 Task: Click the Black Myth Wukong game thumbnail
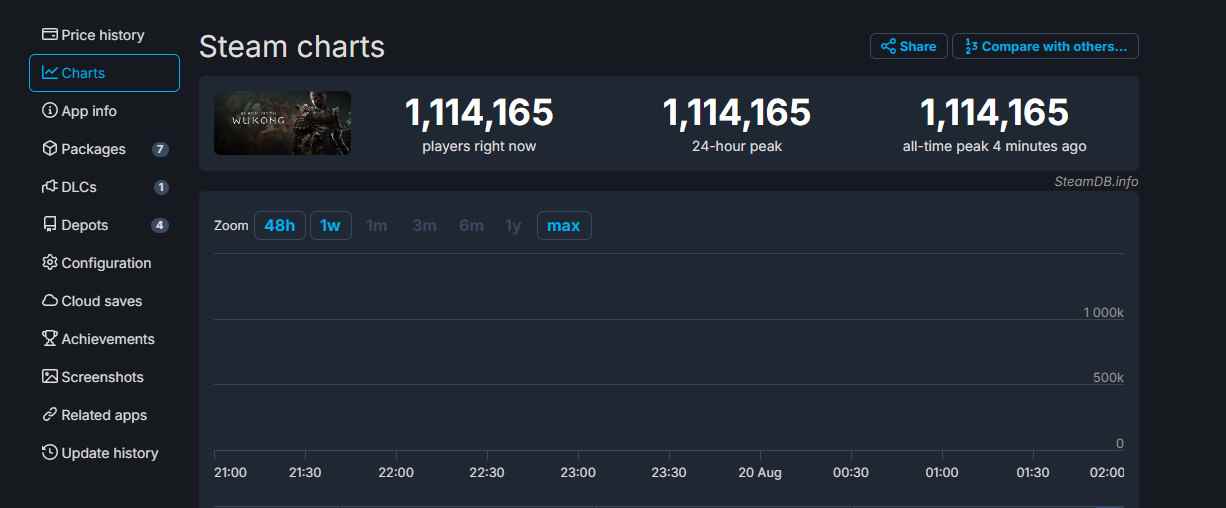tap(282, 123)
